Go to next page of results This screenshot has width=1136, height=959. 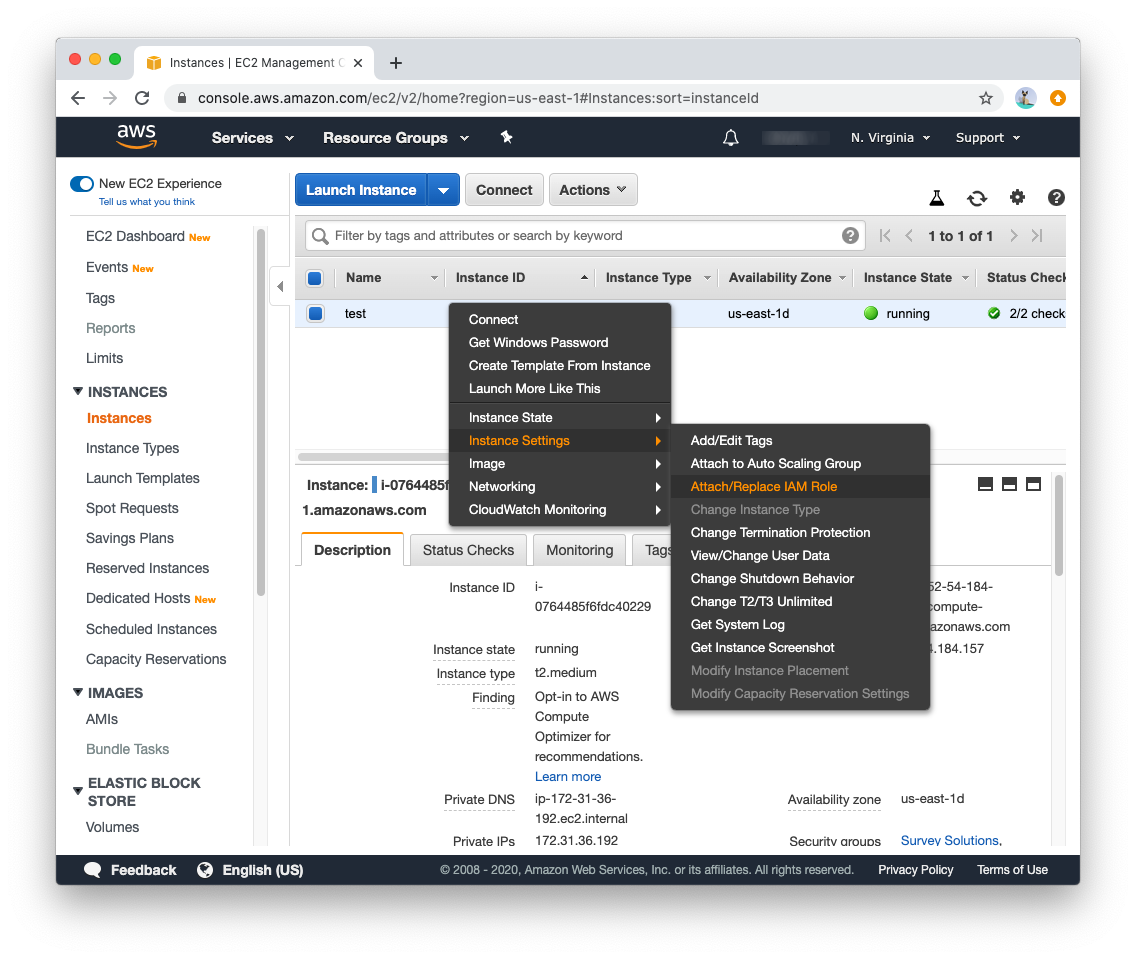pos(1014,235)
